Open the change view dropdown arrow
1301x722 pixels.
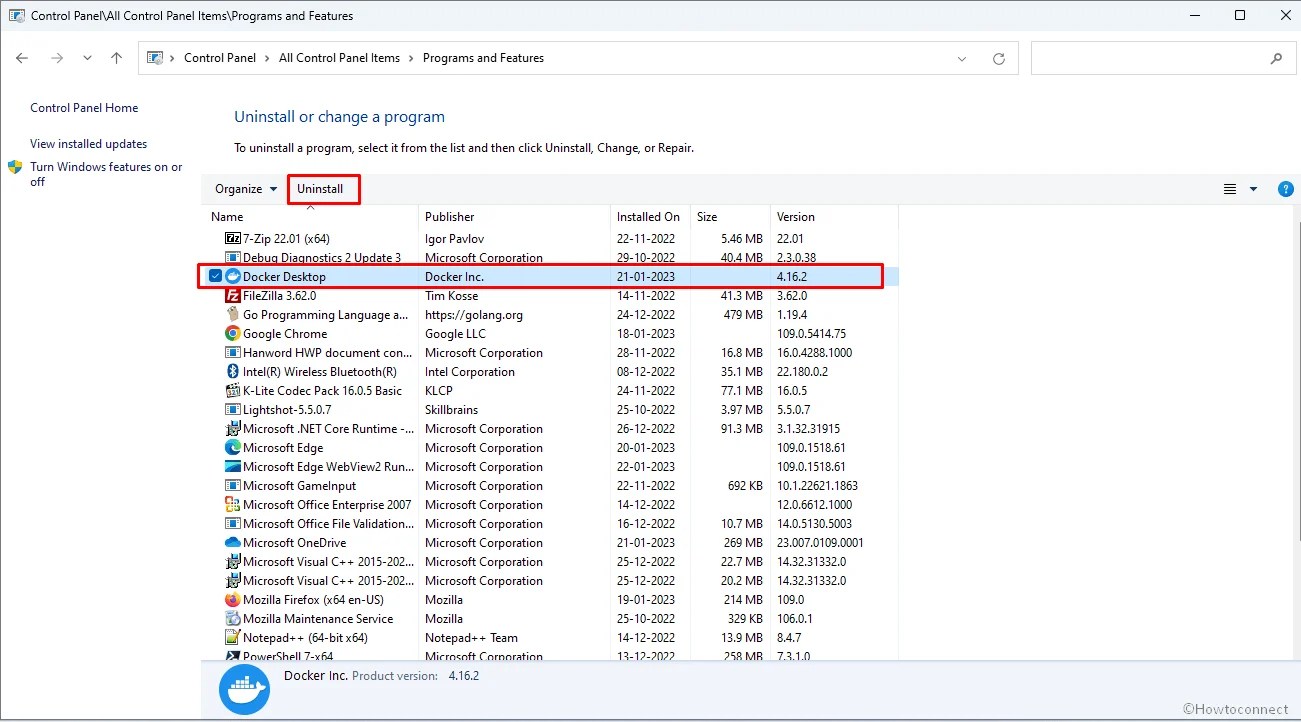1253,188
